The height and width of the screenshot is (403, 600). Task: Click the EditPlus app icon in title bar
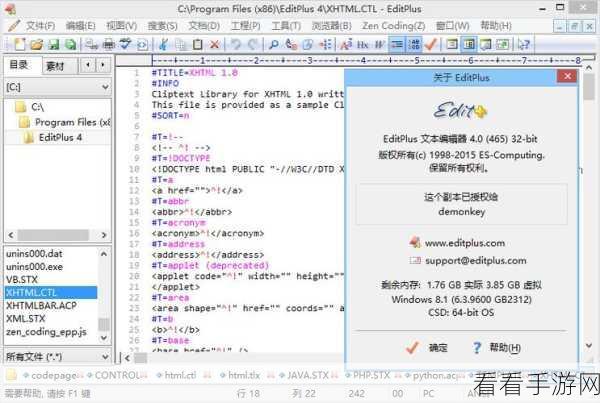(x=10, y=8)
